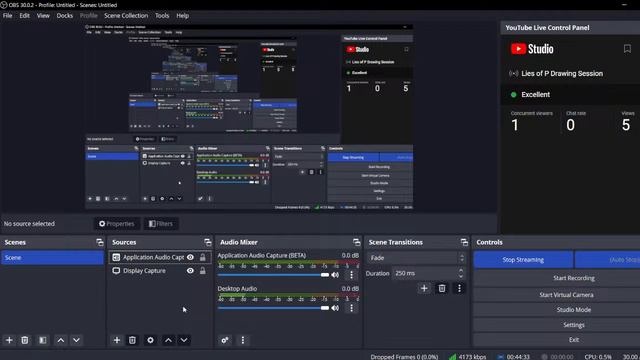Mute Desktop Audio speaker icon
Image resolution: width=640 pixels, height=360 pixels.
(x=335, y=308)
